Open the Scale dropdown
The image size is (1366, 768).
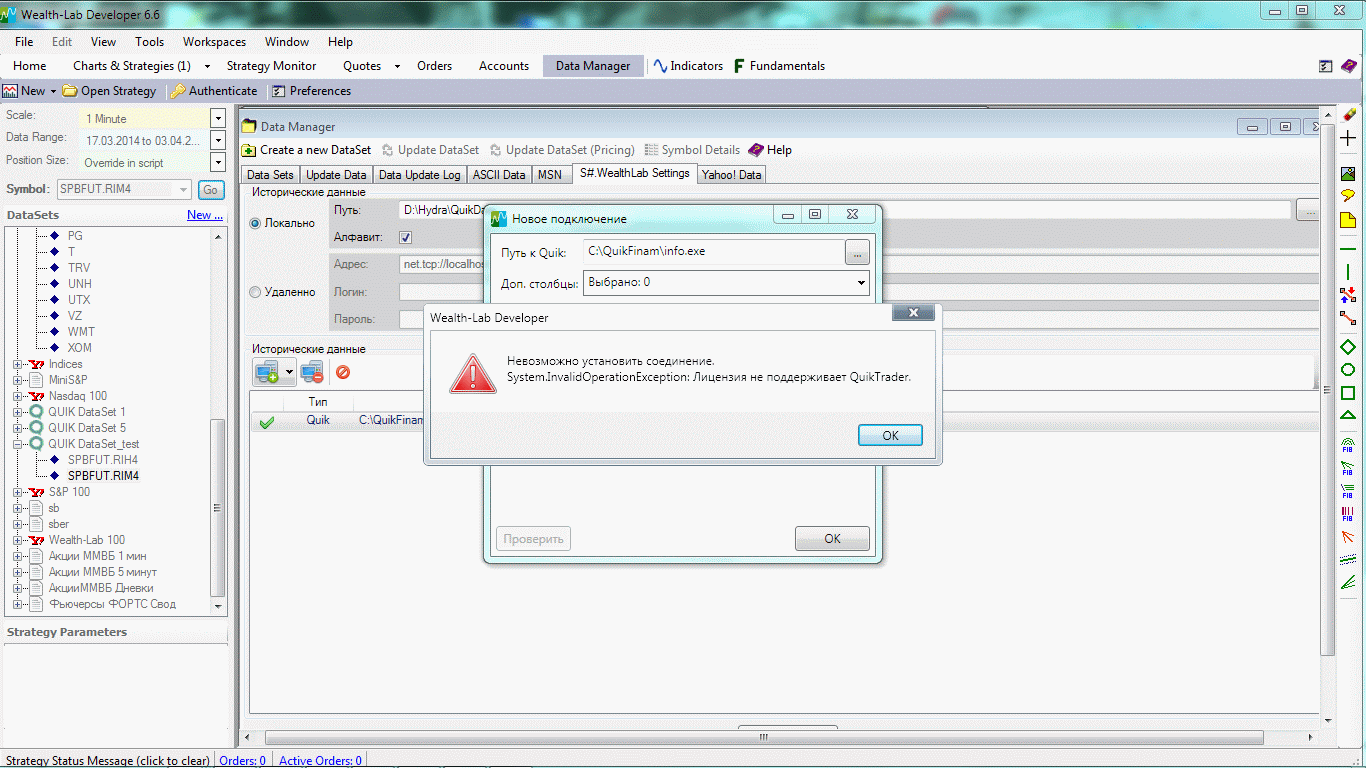[218, 118]
